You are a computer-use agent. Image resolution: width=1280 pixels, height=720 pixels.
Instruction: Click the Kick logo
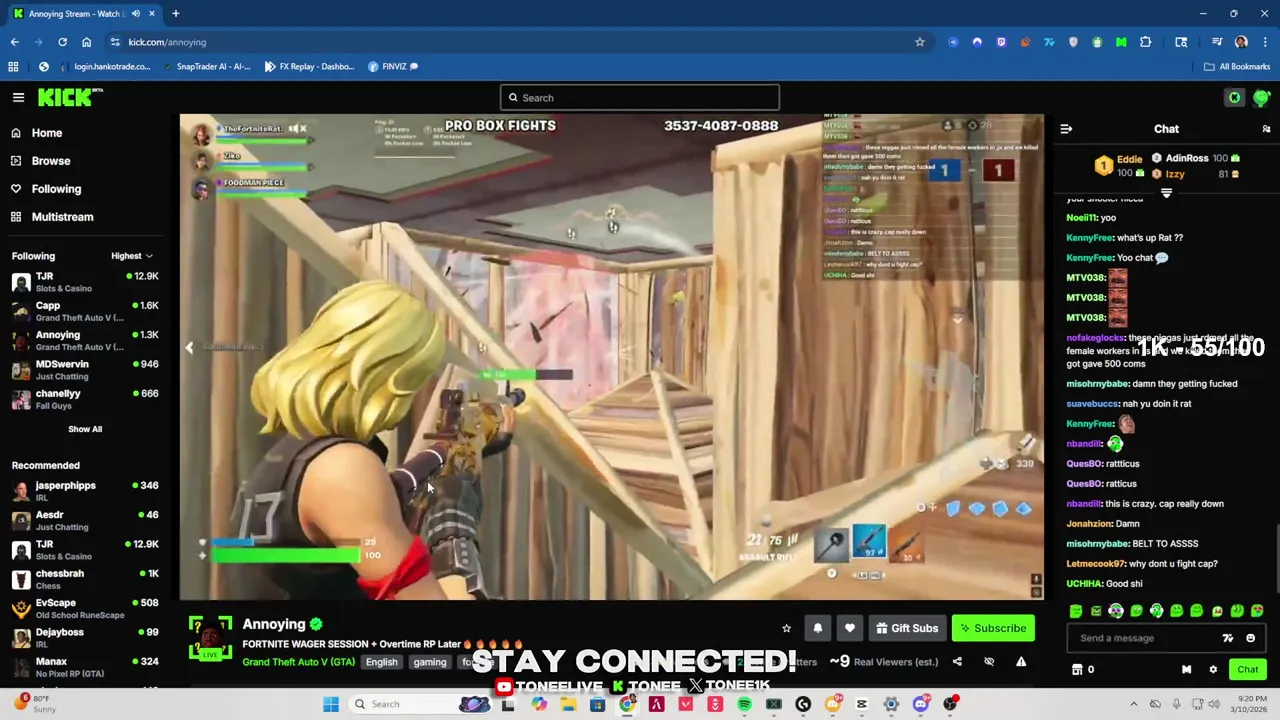click(x=70, y=97)
